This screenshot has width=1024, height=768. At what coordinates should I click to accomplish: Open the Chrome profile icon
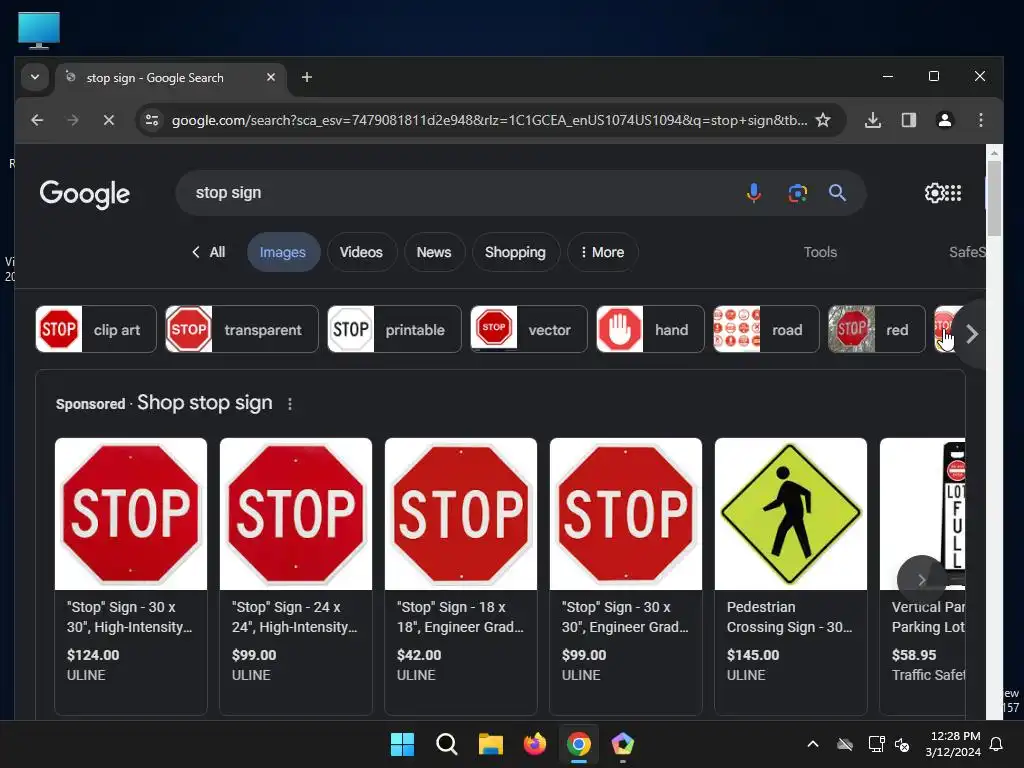pos(944,120)
